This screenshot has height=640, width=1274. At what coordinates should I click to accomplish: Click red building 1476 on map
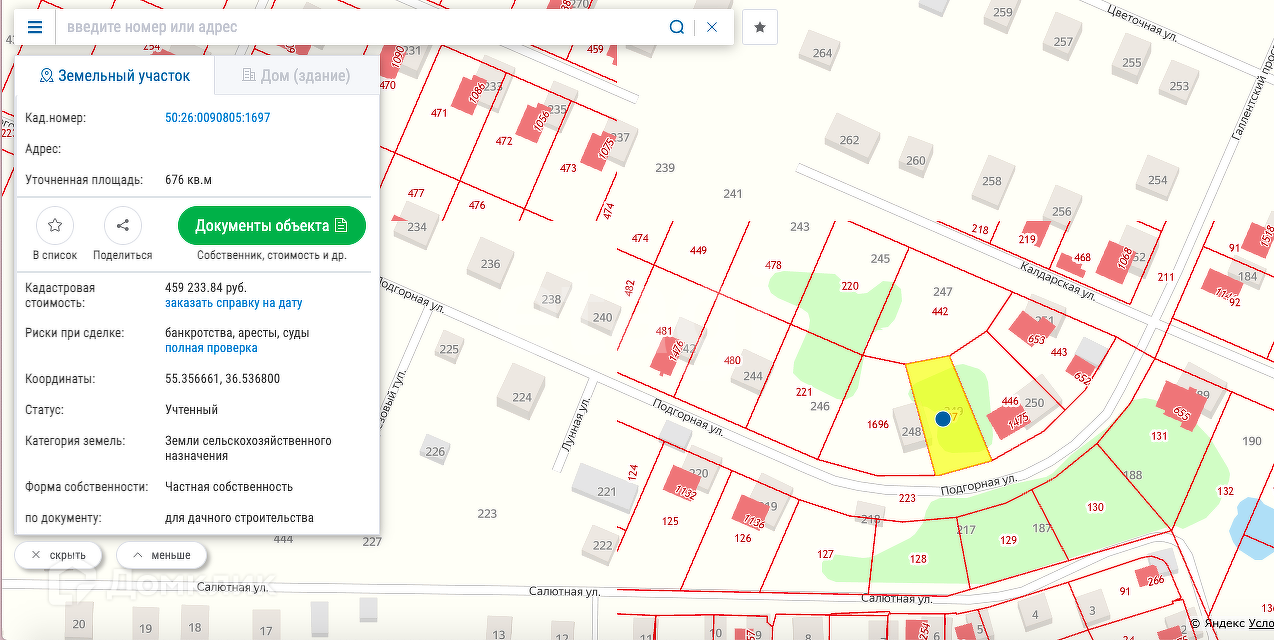[669, 354]
